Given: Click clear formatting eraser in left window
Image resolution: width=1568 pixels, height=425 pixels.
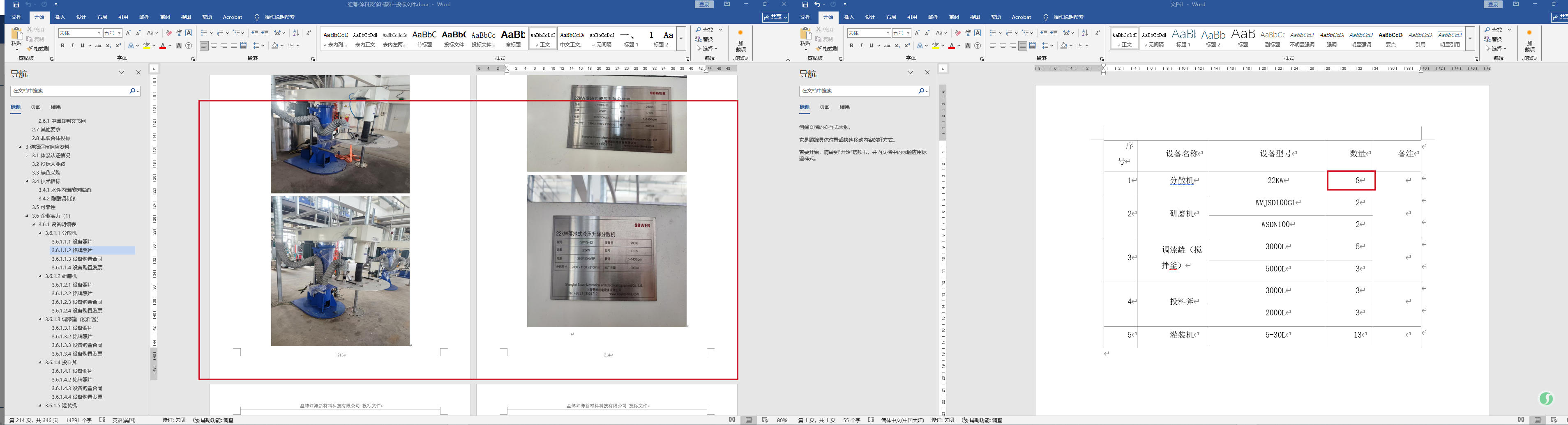Looking at the screenshot, I should point(168,33).
